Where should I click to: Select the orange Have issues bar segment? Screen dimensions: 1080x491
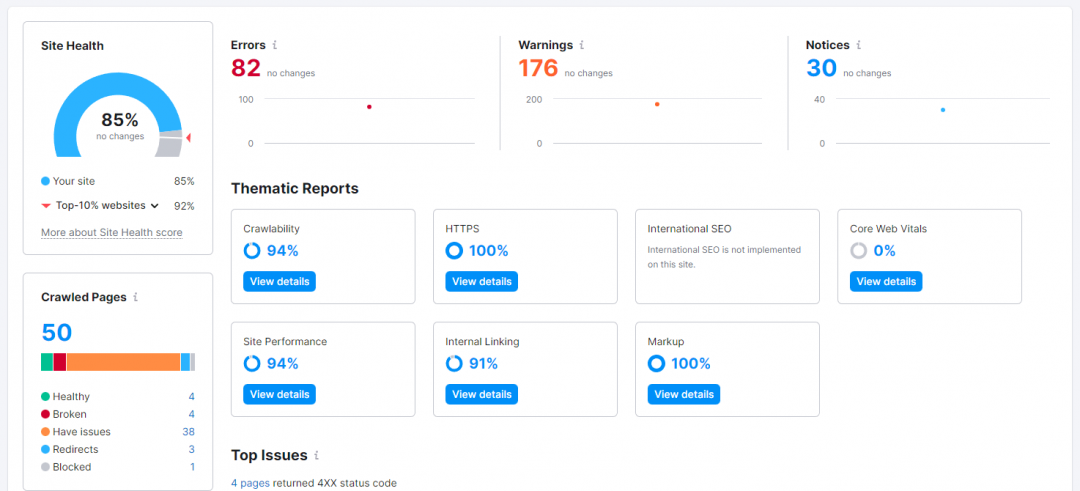point(123,362)
